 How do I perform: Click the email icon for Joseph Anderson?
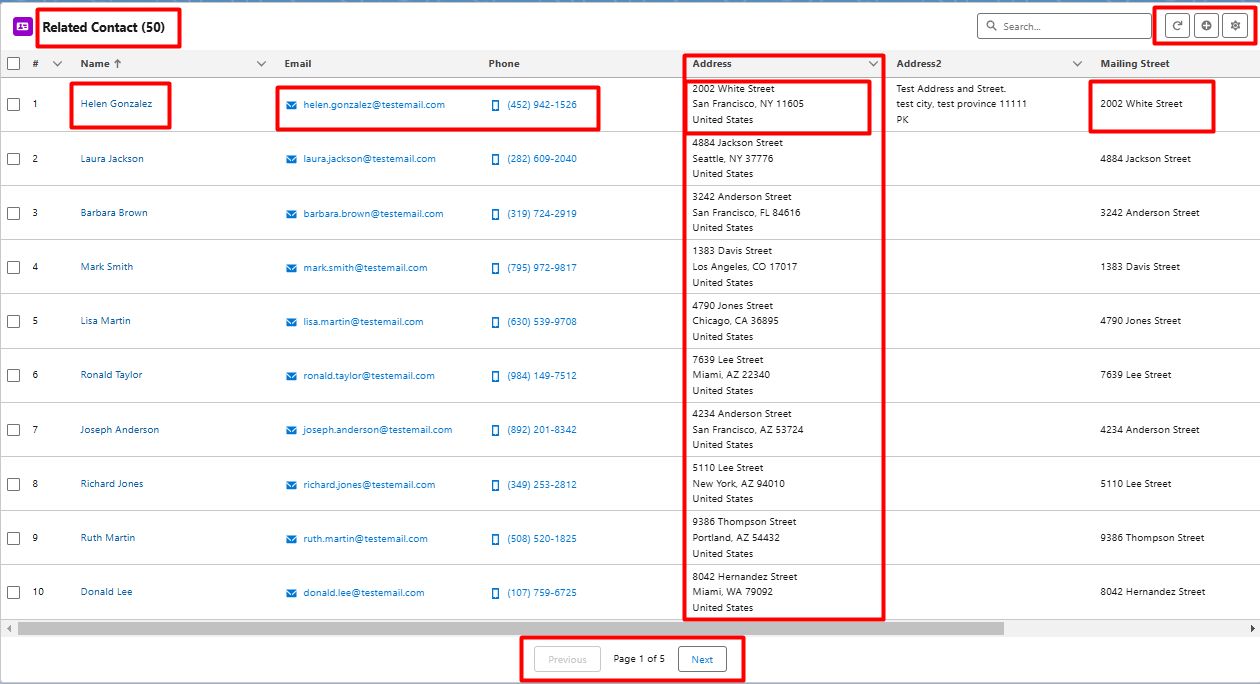(291, 430)
